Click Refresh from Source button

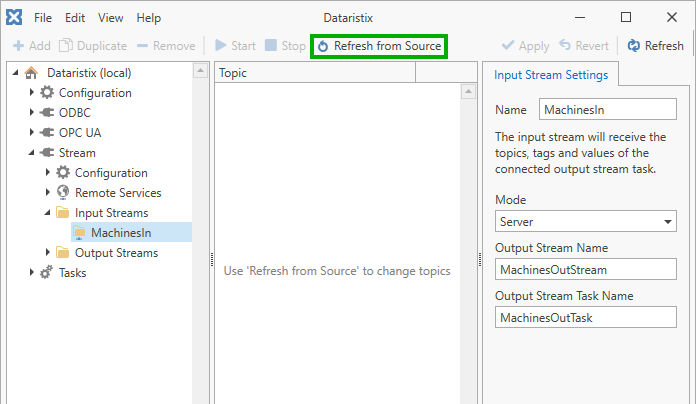point(379,46)
